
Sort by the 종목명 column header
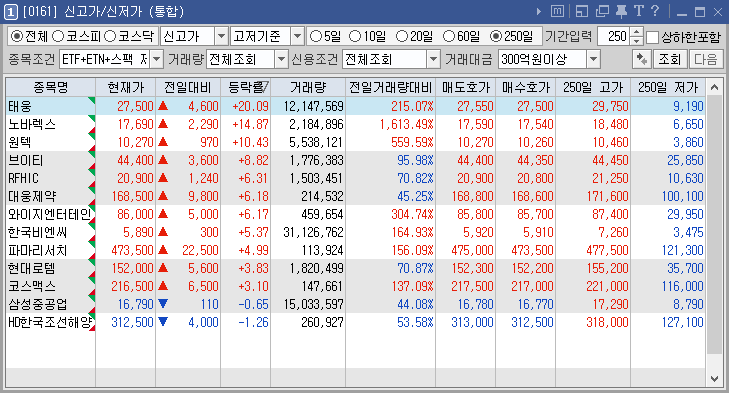point(50,87)
